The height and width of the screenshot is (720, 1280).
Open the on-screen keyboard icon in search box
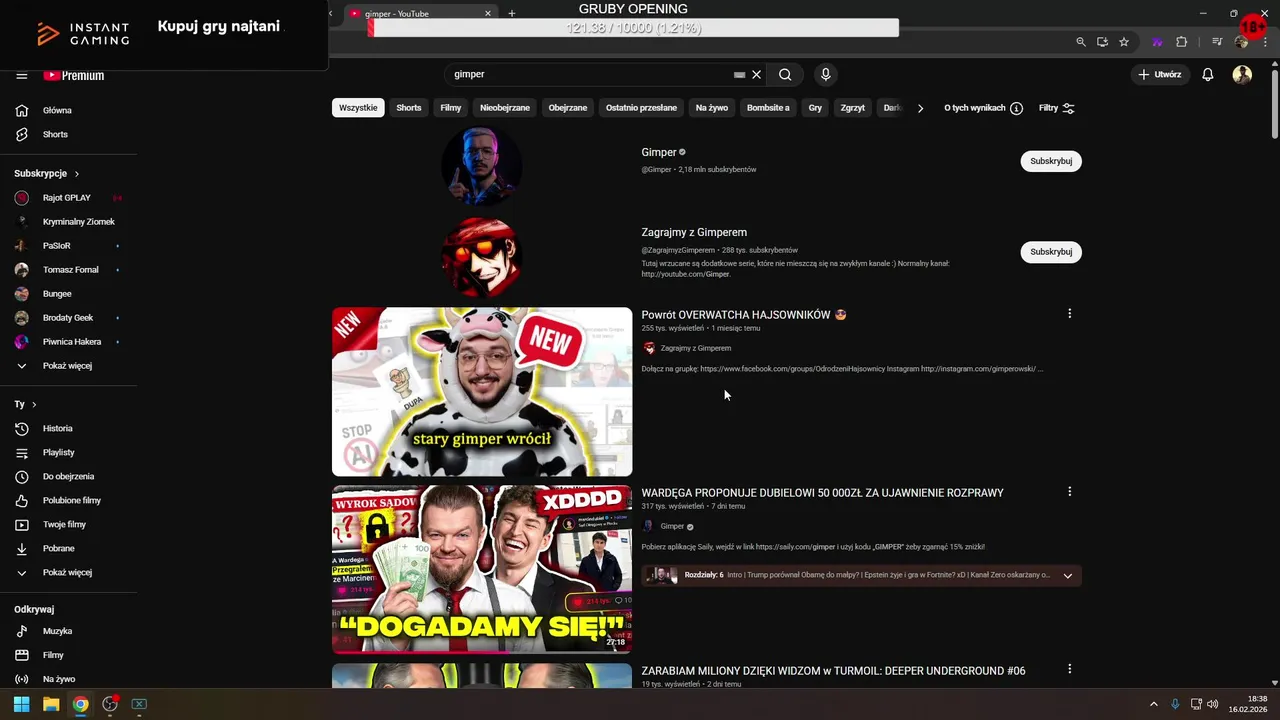click(x=739, y=74)
